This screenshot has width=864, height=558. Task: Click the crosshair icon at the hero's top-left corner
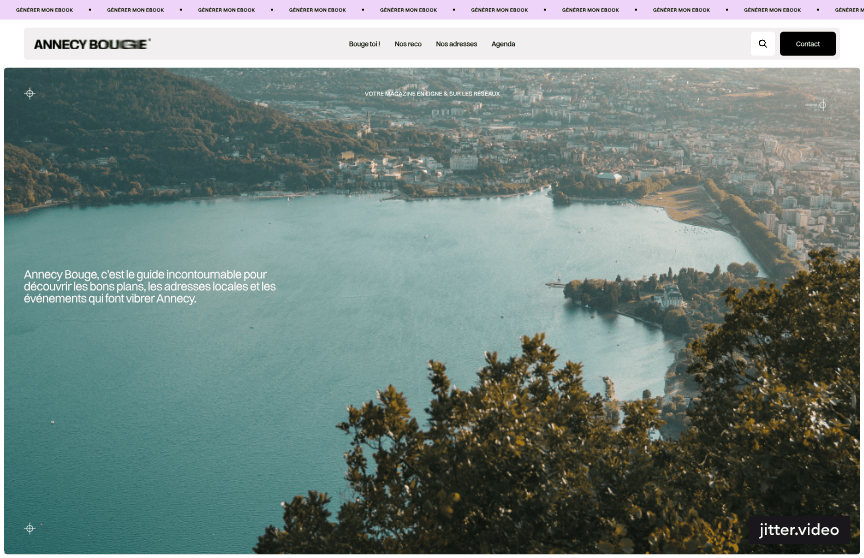click(30, 94)
